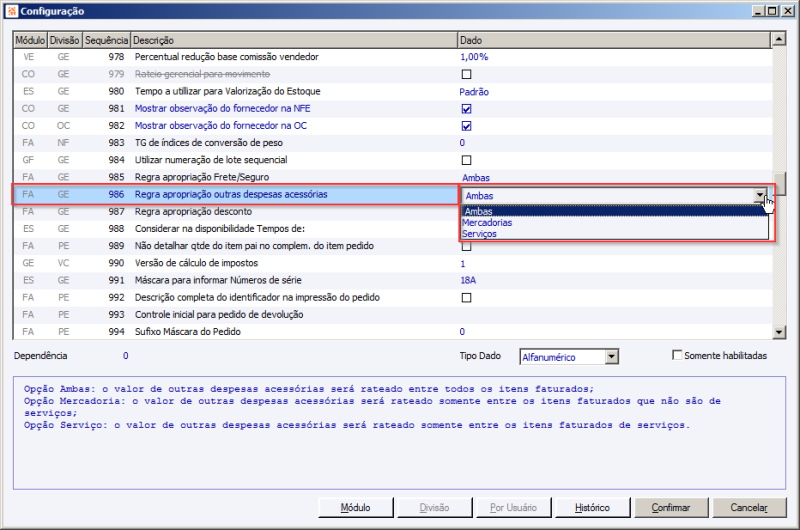
Task: Select row Não detalhar qtde do item pai
Action: (x=393, y=246)
